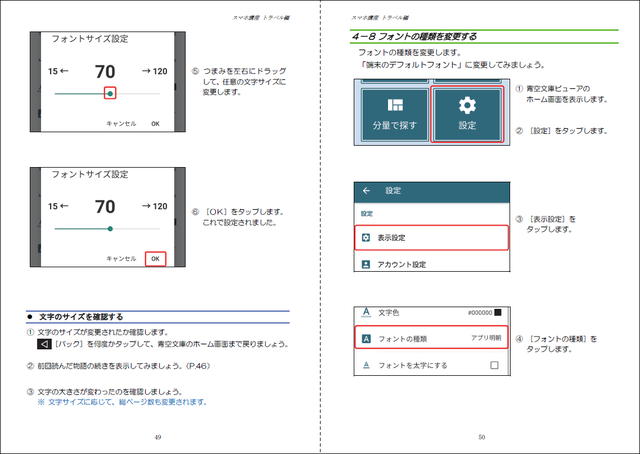Click the line mentioning (P.46)
The image size is (640, 454).
pyautogui.click(x=124, y=366)
